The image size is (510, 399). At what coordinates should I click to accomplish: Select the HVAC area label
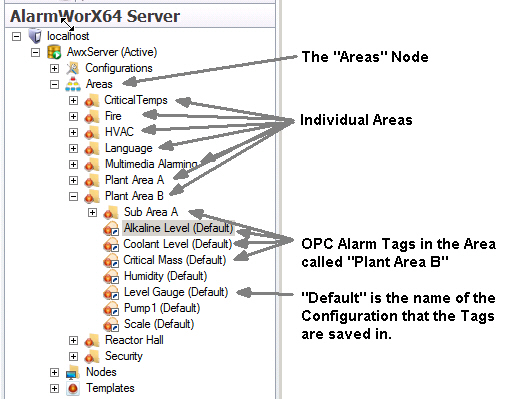pyautogui.click(x=119, y=132)
